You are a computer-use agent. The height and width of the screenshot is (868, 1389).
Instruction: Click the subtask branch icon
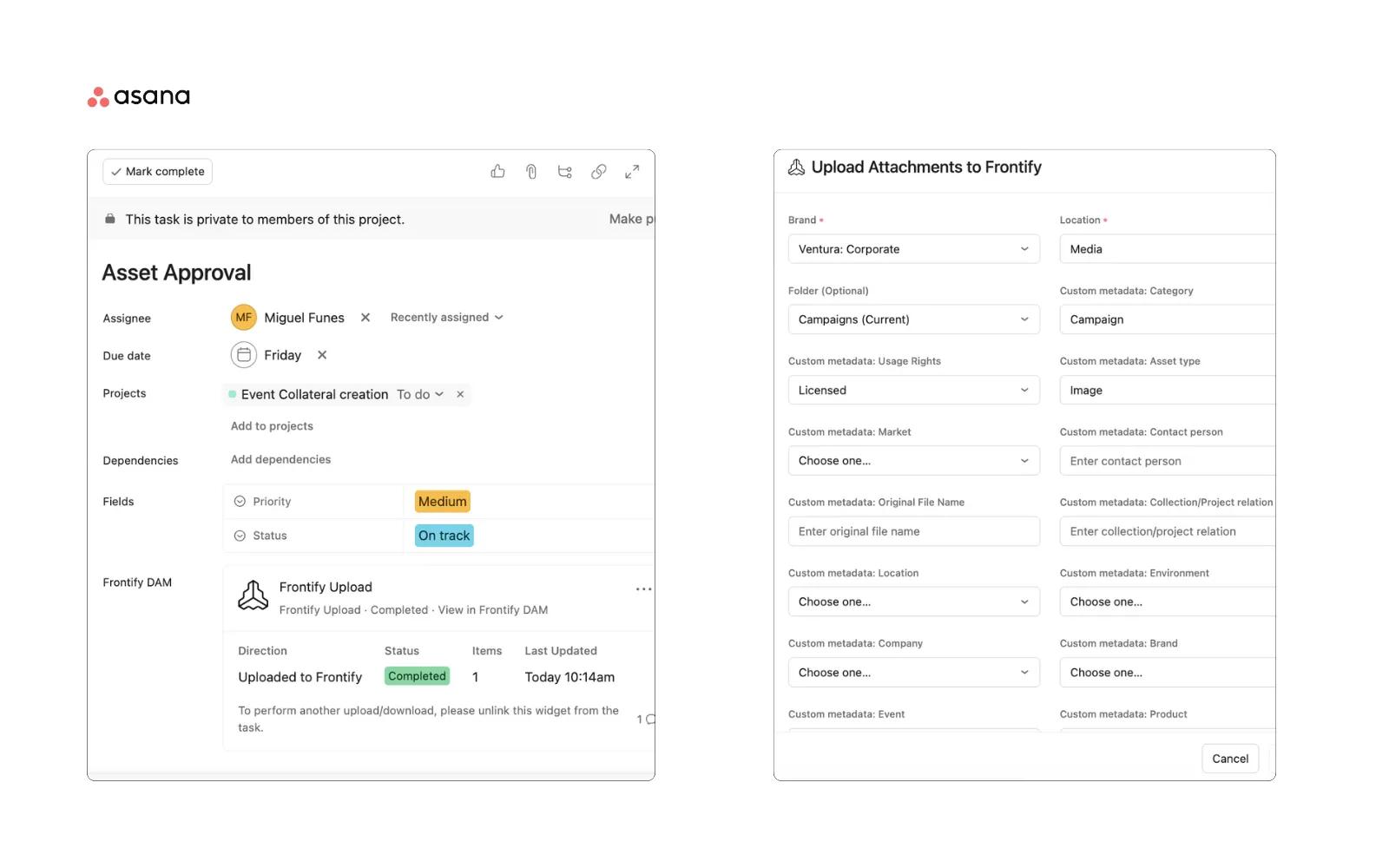coord(565,172)
